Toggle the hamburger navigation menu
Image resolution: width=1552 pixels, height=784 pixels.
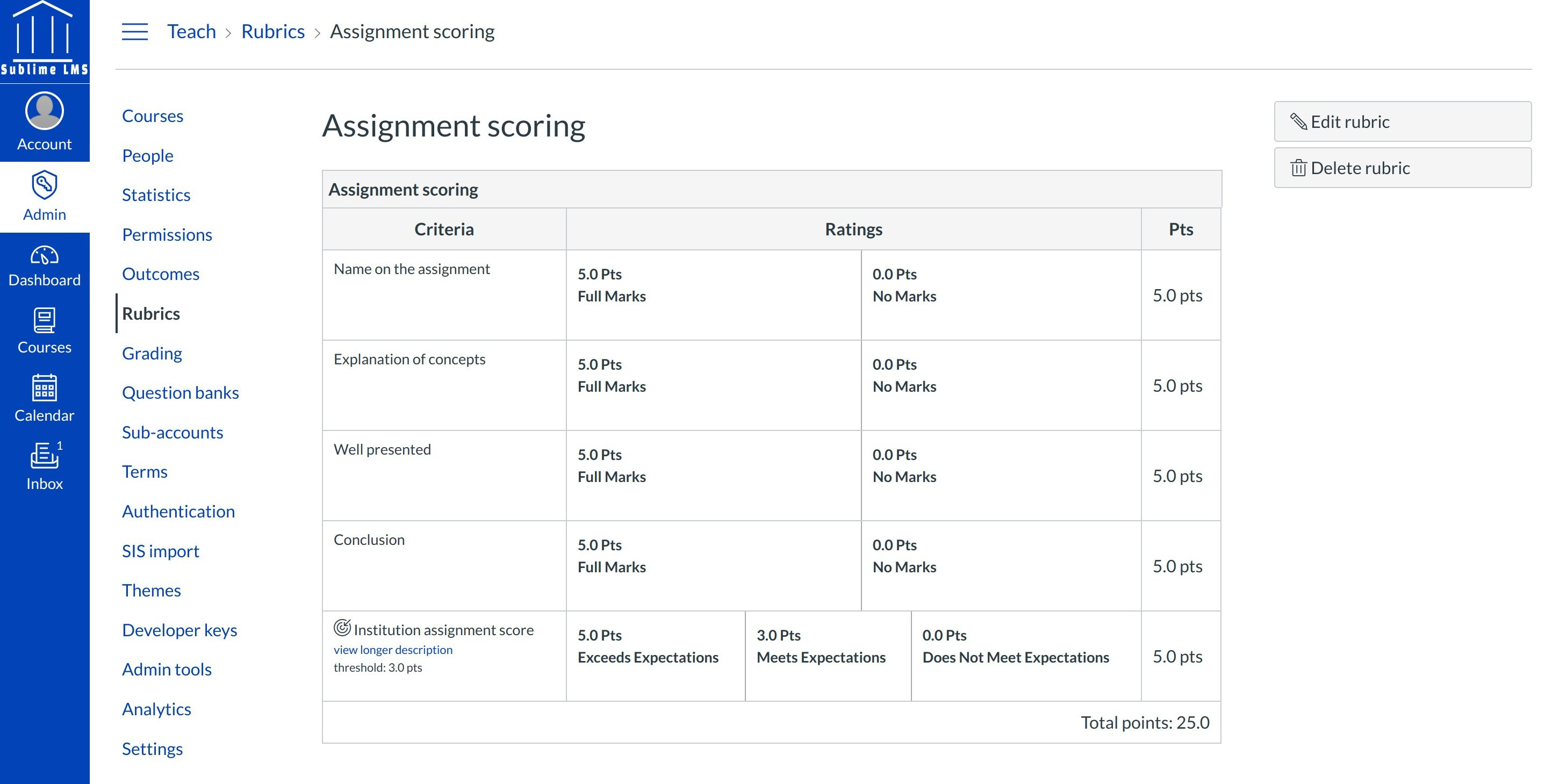tap(135, 31)
